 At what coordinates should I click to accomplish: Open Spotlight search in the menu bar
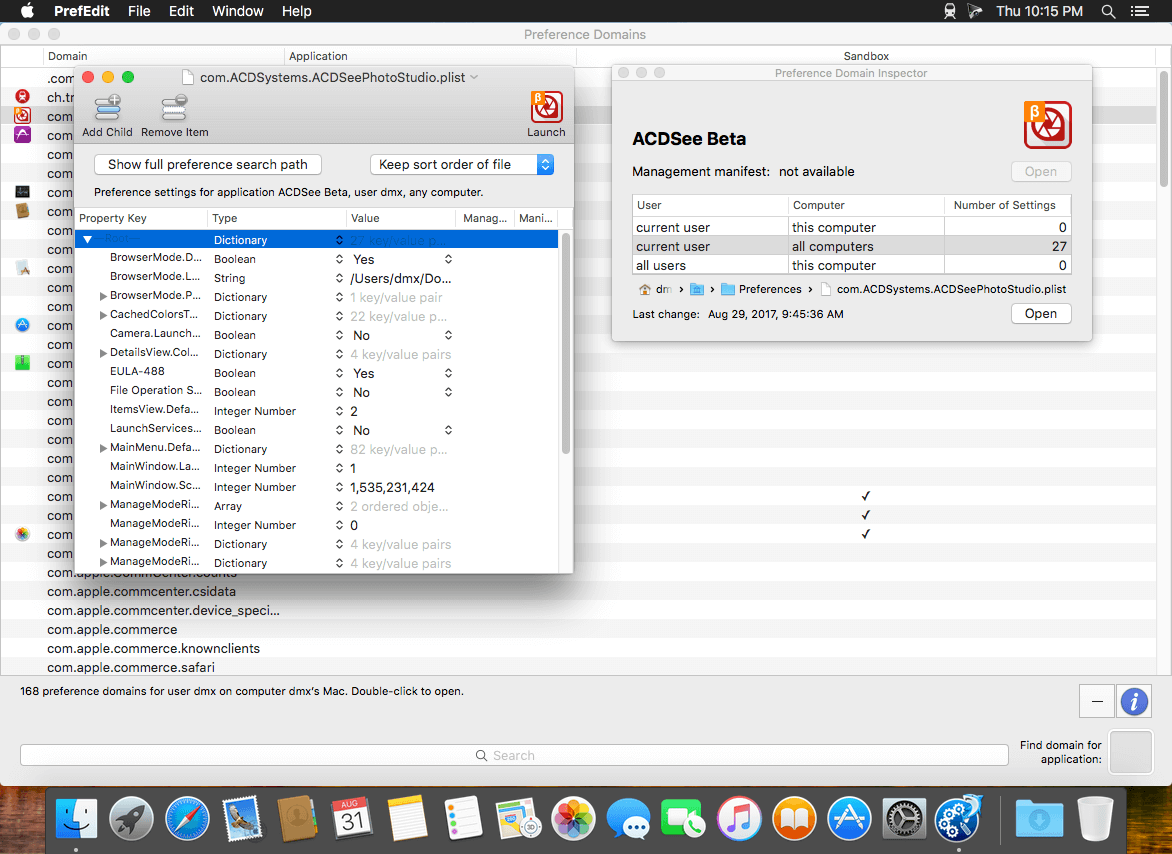coord(1108,11)
